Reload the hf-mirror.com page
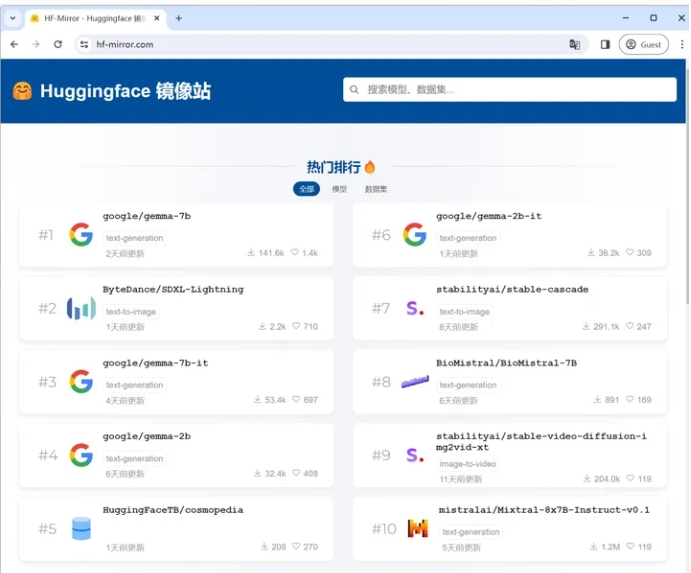The height and width of the screenshot is (573, 691). pyautogui.click(x=58, y=44)
